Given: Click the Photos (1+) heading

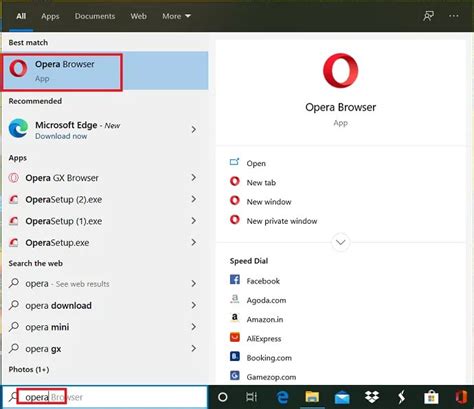Looking at the screenshot, I should click(29, 369).
